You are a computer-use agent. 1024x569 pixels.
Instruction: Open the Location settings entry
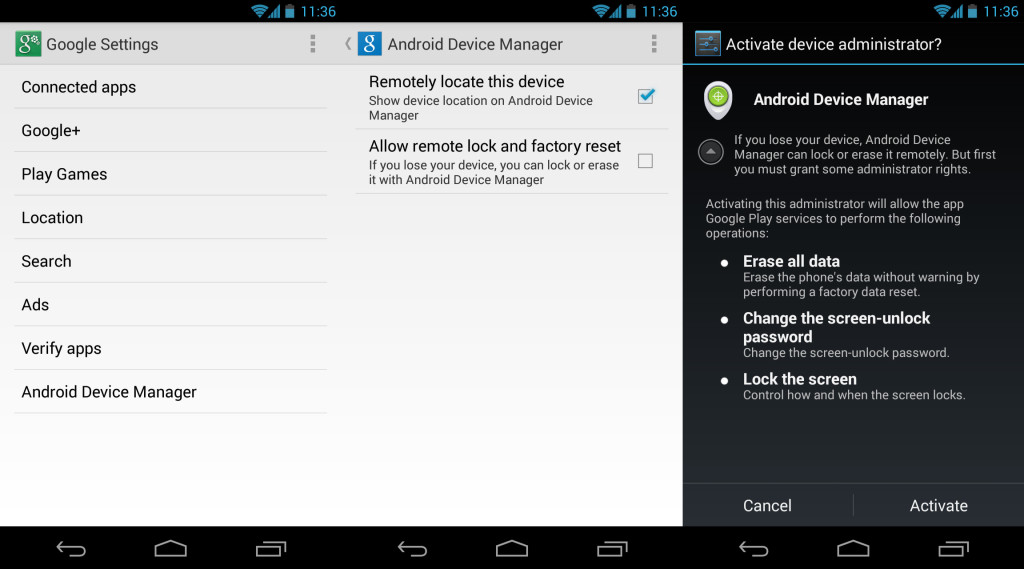click(x=170, y=218)
